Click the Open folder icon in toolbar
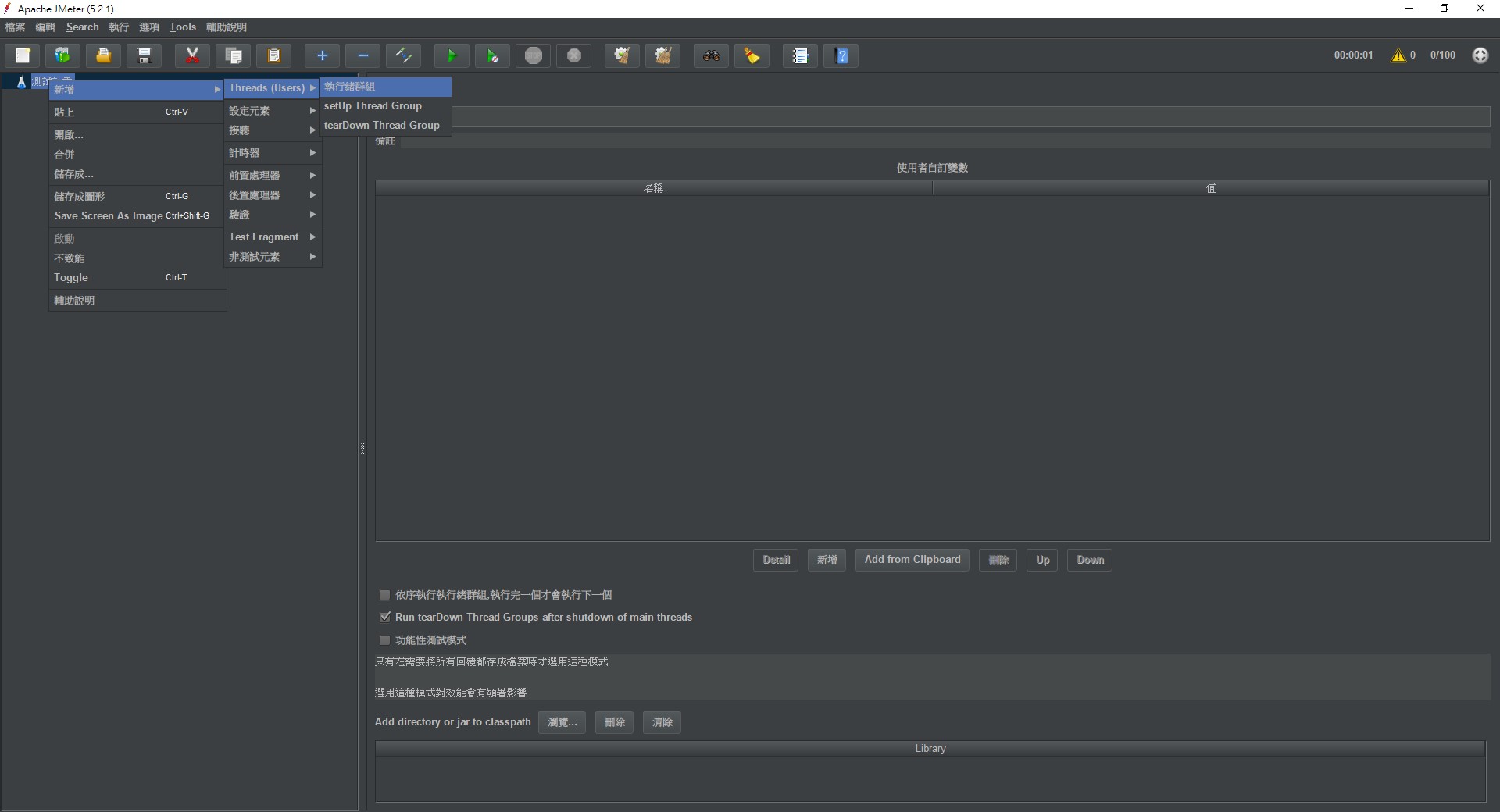 (x=103, y=55)
